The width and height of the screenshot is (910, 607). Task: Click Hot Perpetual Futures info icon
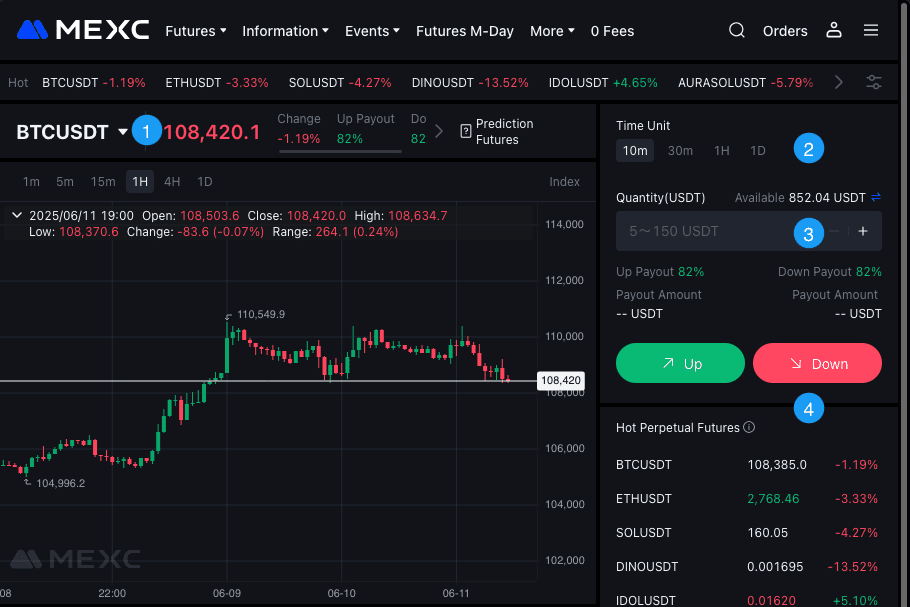coord(749,427)
